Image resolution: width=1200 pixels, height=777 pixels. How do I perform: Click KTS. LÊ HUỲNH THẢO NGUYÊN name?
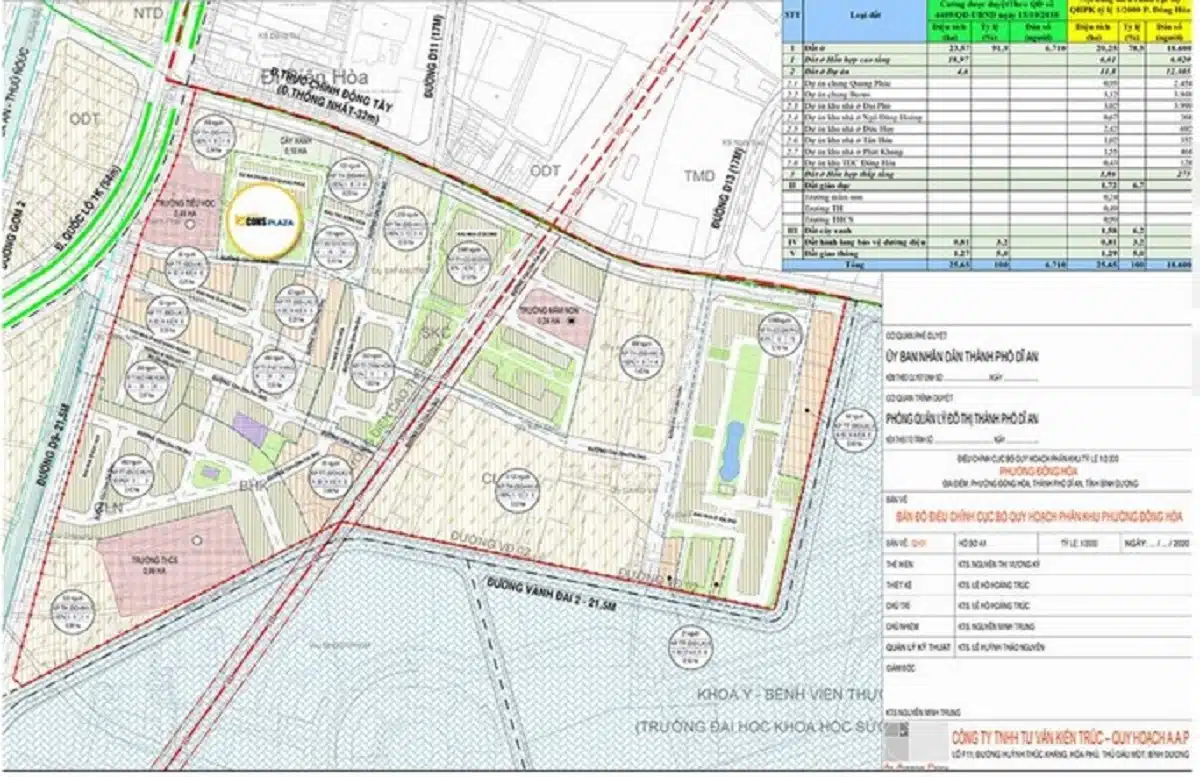coord(1001,647)
